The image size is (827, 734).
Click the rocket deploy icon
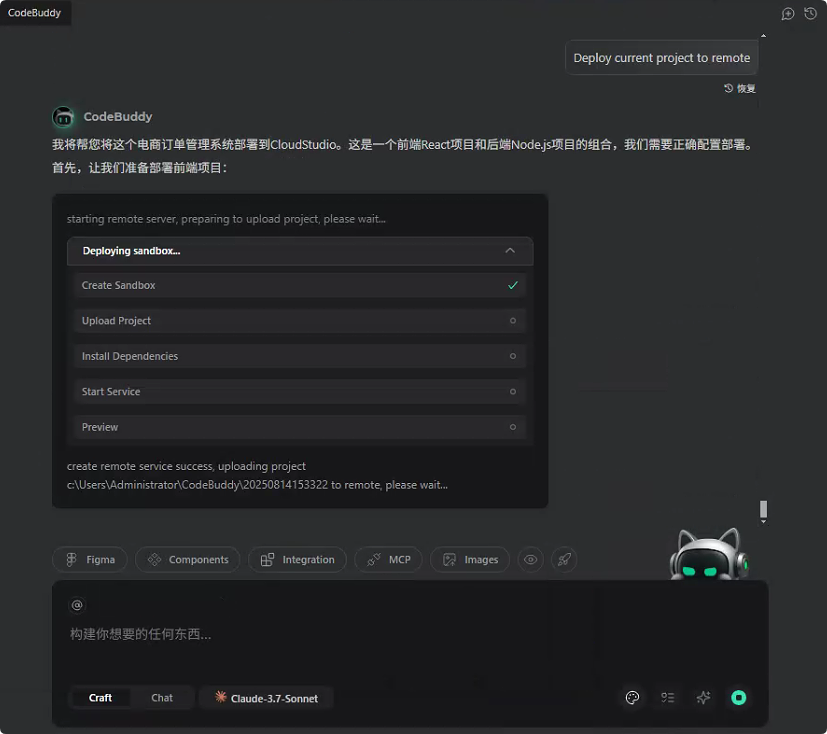(x=564, y=559)
